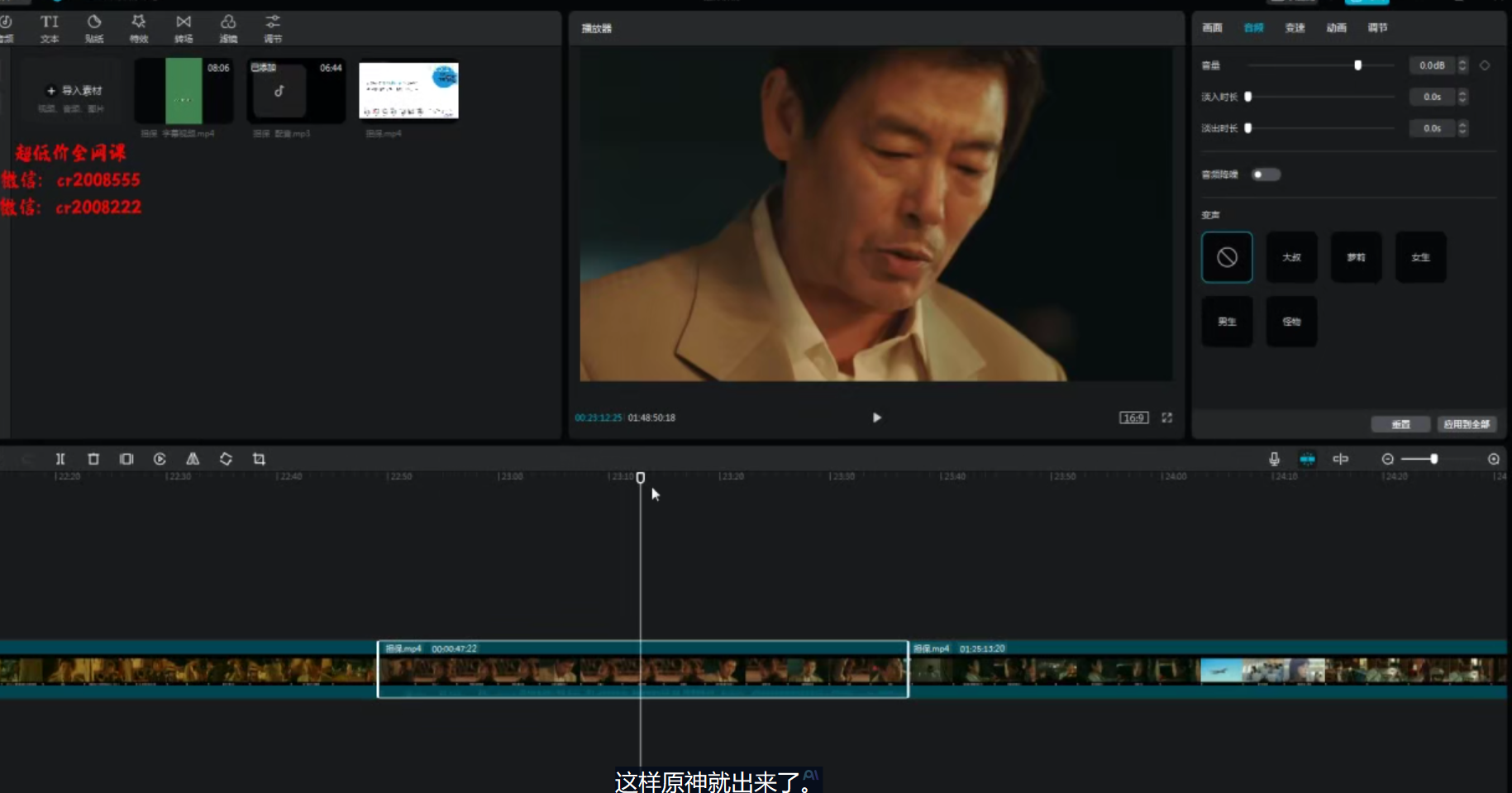Select the green subtitle video thumbnail 08:06
Image resolution: width=1512 pixels, height=793 pixels.
184,91
